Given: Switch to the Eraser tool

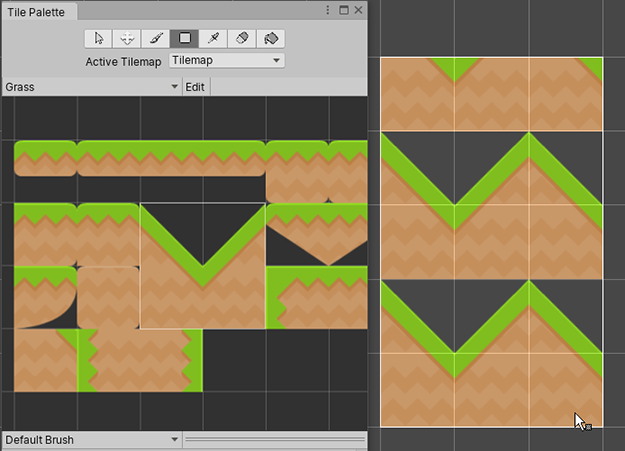Looking at the screenshot, I should [243, 38].
